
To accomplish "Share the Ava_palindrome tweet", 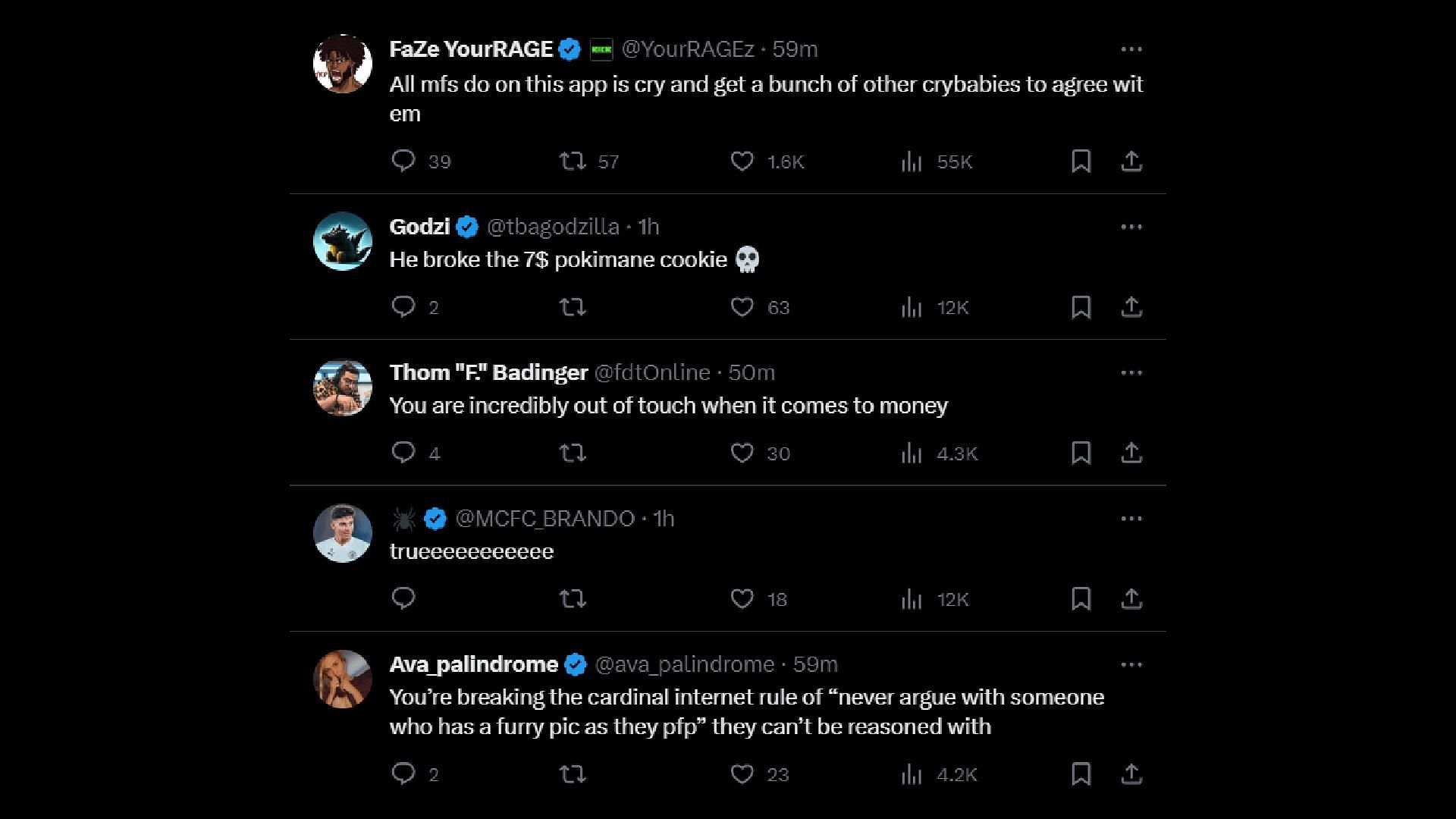I will (1131, 774).
